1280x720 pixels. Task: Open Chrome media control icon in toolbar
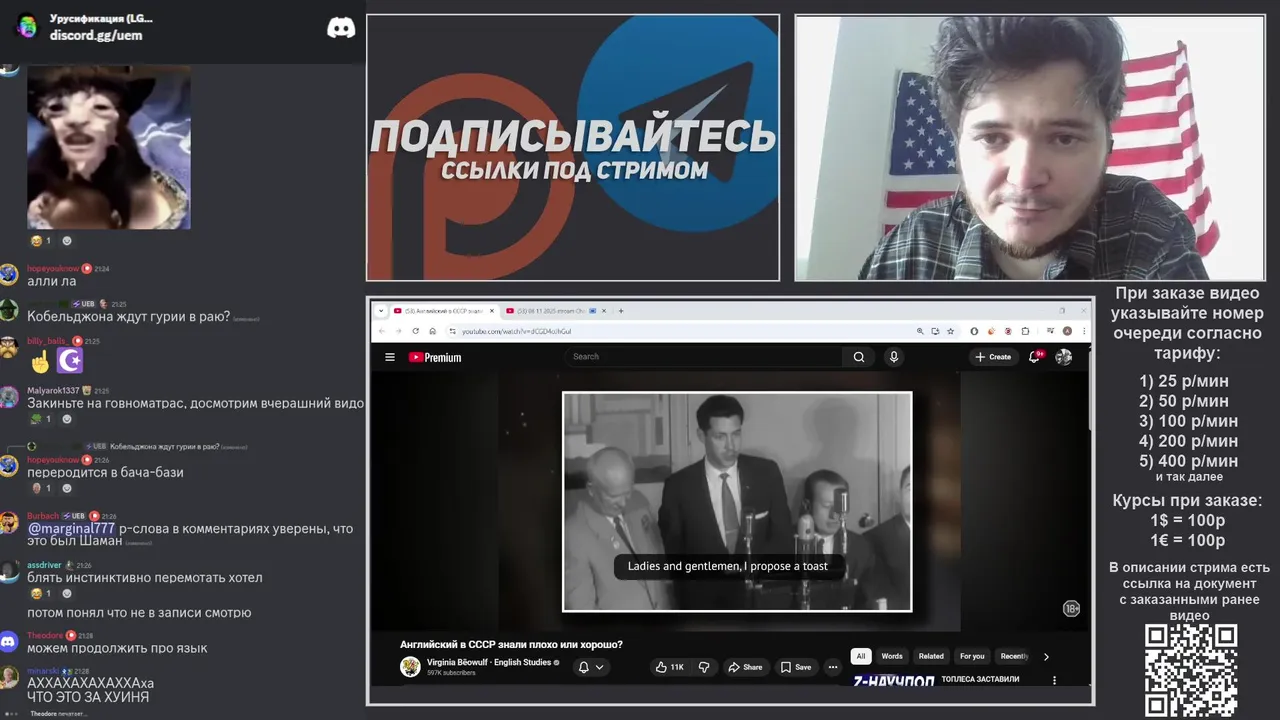[1050, 331]
